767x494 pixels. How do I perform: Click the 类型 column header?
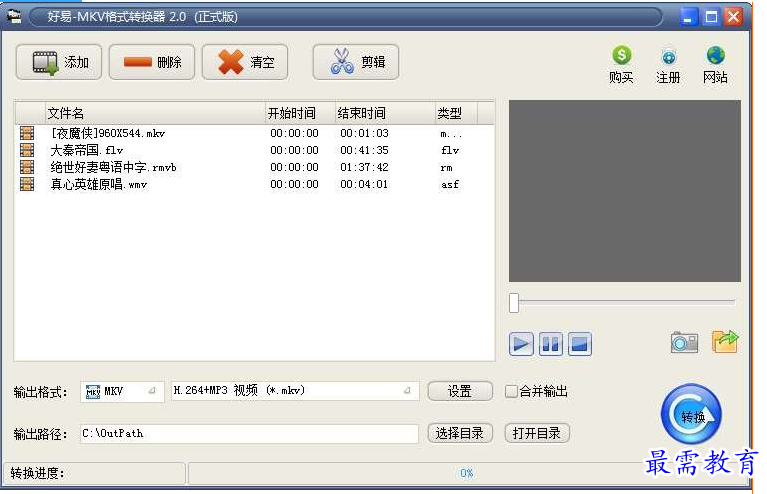pyautogui.click(x=456, y=113)
